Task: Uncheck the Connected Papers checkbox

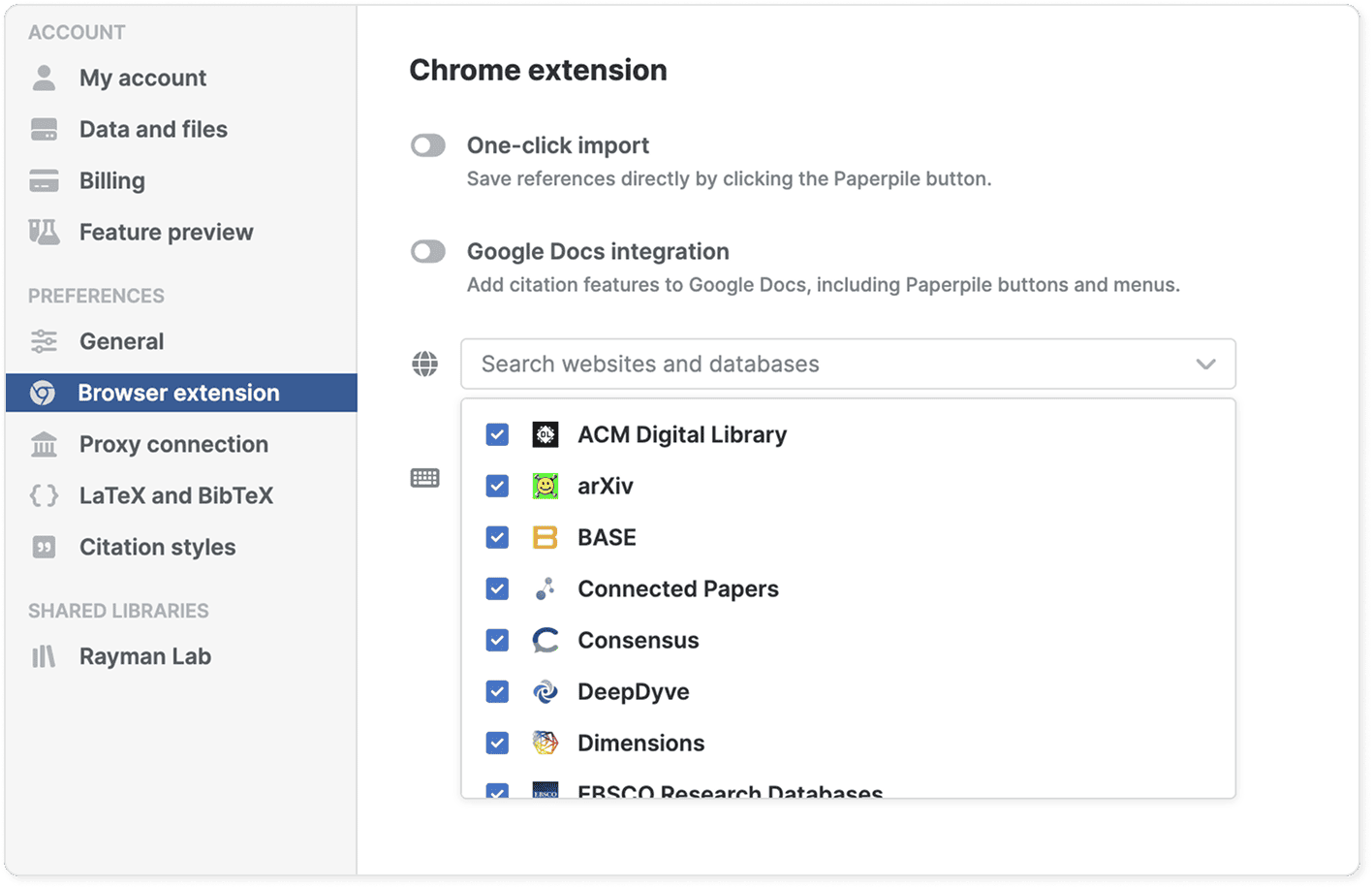Action: [497, 588]
